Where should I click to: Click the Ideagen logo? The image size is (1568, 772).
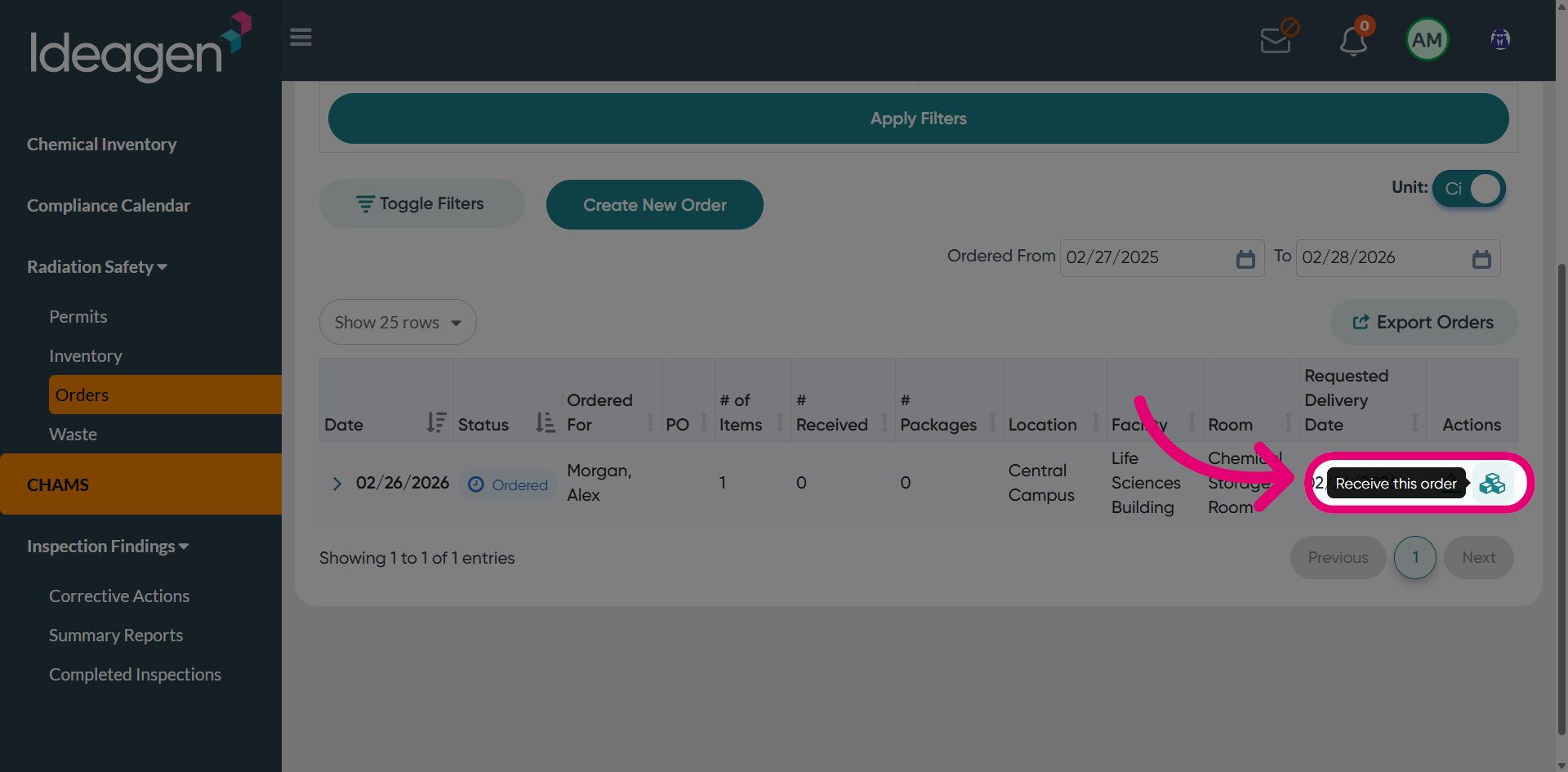(x=140, y=47)
